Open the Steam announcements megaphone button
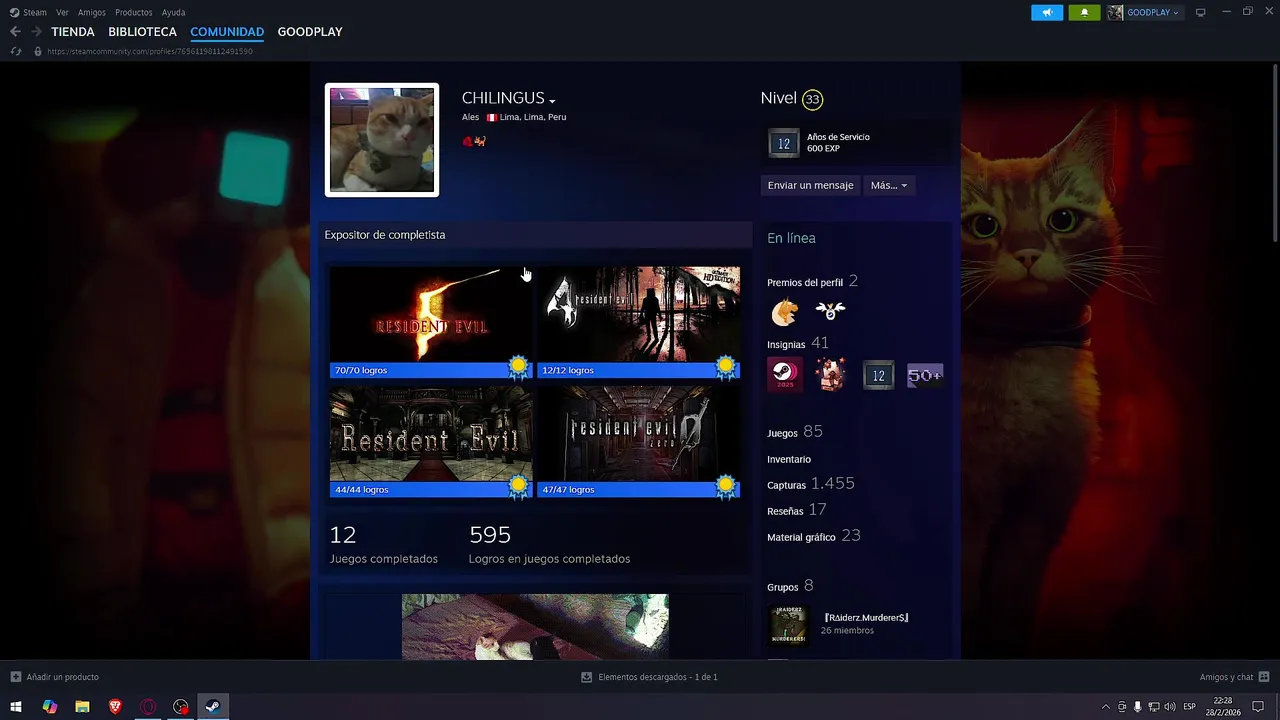The image size is (1280, 720). (1047, 13)
